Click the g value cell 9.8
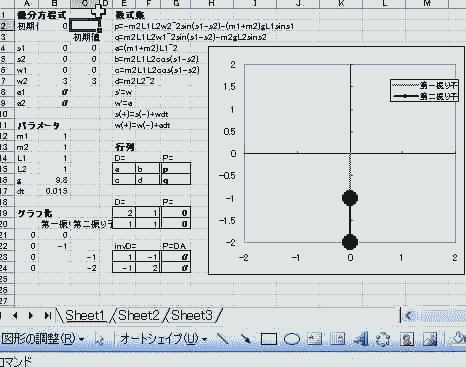Viewport: 466px width, 367px height. [55, 180]
